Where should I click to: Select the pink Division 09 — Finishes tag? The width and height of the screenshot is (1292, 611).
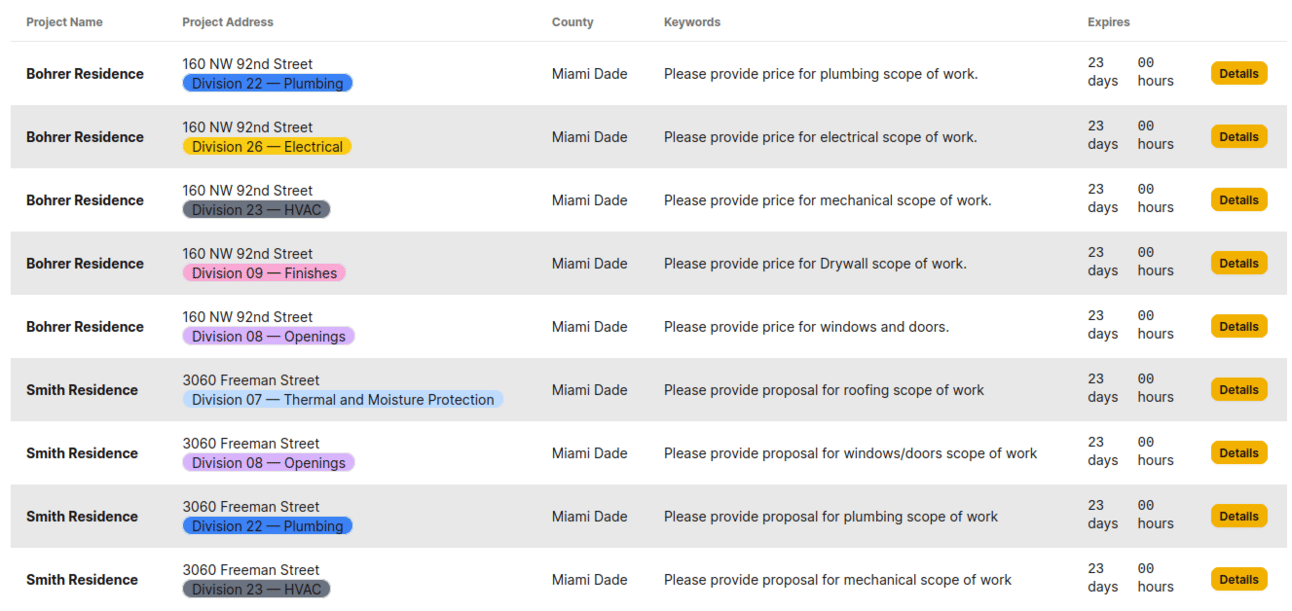[264, 273]
